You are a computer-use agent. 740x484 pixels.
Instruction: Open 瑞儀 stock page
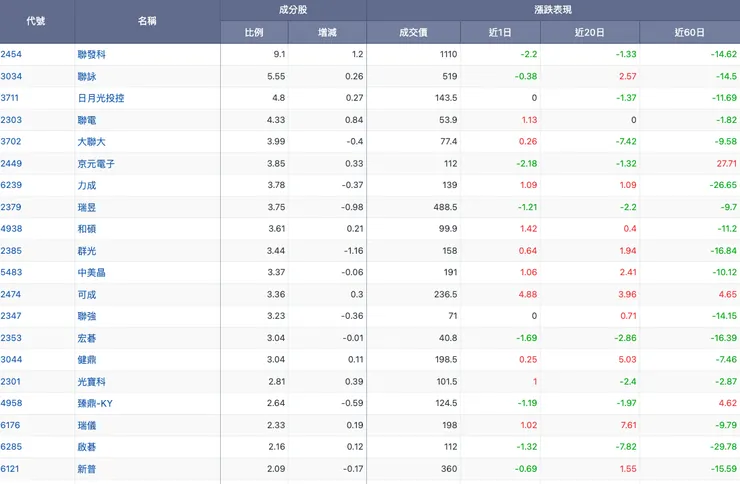tap(87, 426)
